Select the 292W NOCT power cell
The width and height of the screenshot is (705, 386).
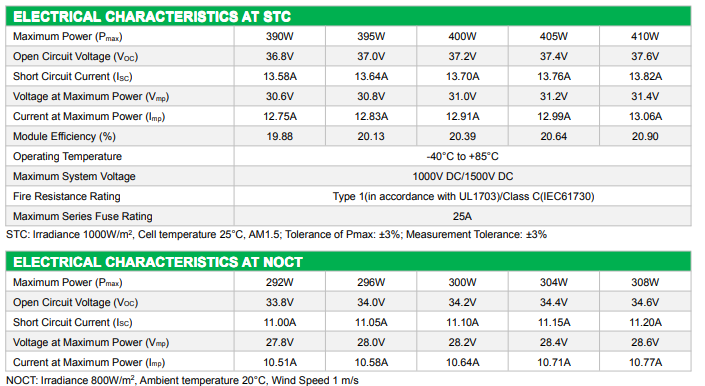279,282
